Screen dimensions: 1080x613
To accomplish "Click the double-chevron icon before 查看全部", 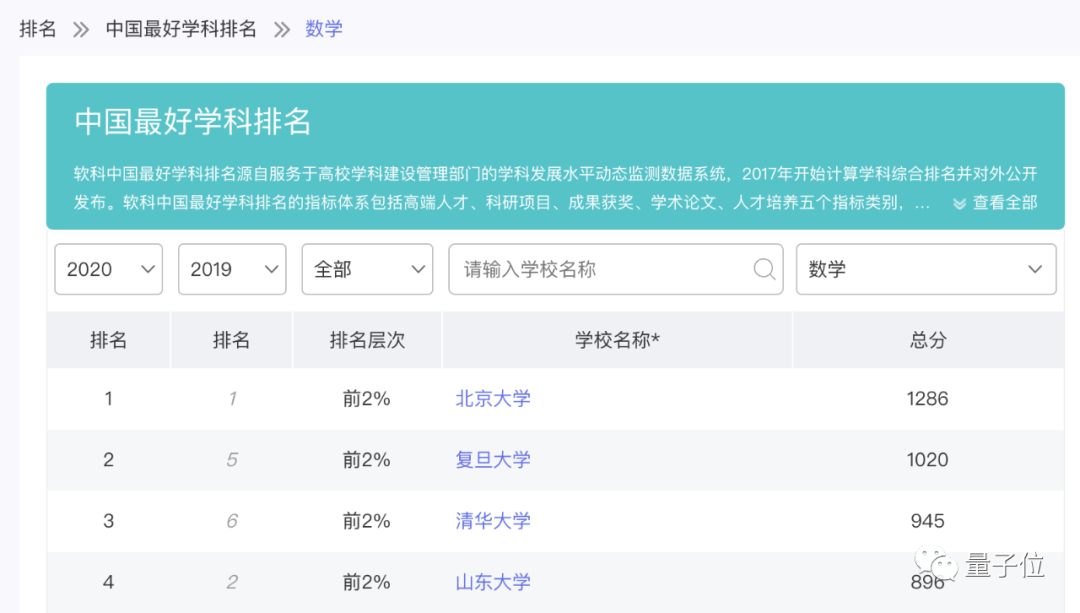I will point(959,203).
